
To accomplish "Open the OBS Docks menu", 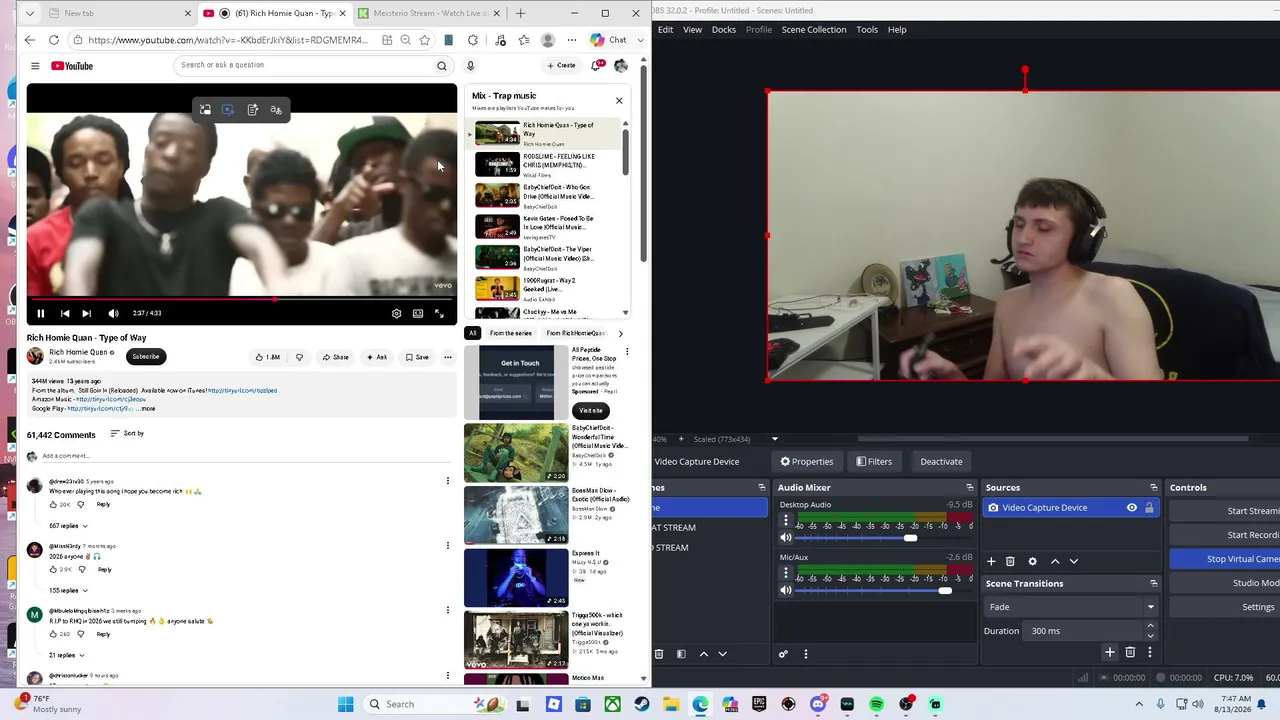I will [724, 29].
